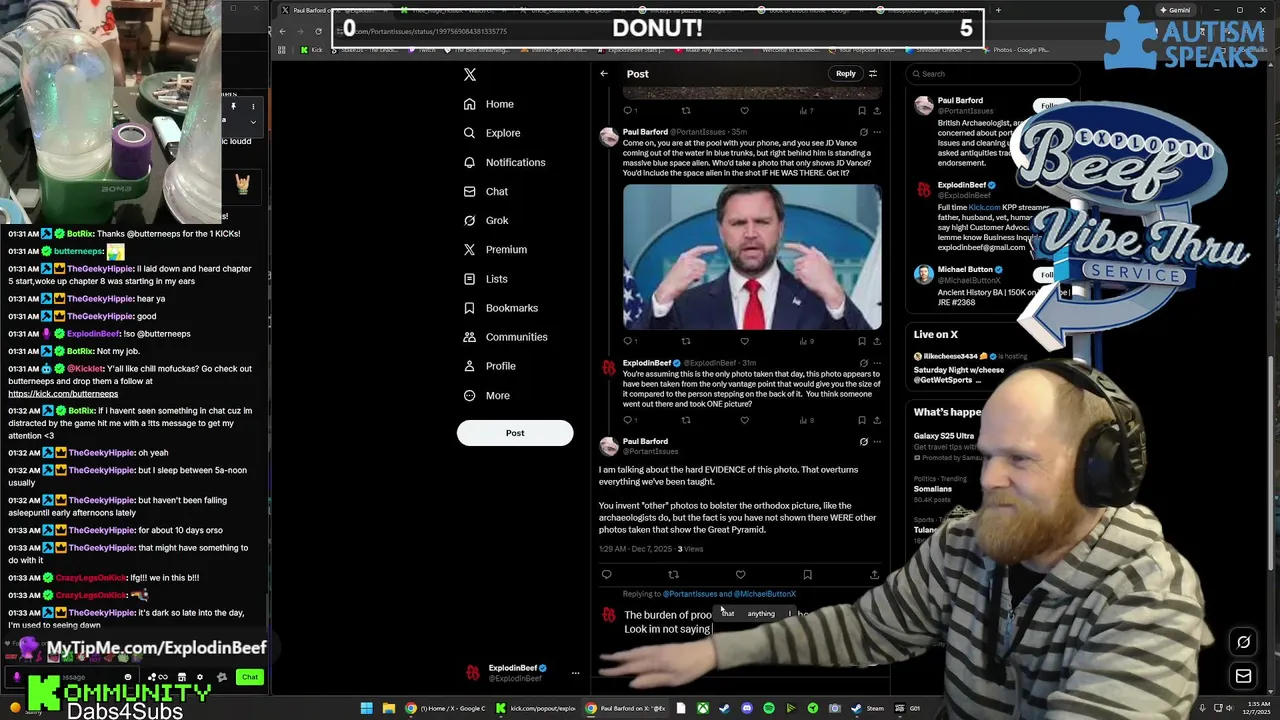Image resolution: width=1280 pixels, height=720 pixels.
Task: Open more options on JD Vance tweet
Action: coord(877,132)
